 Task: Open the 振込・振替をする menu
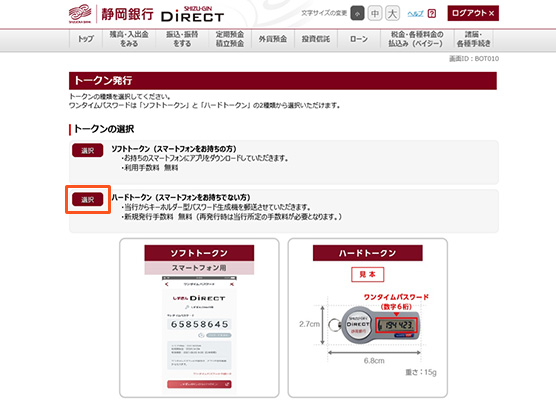click(x=182, y=39)
